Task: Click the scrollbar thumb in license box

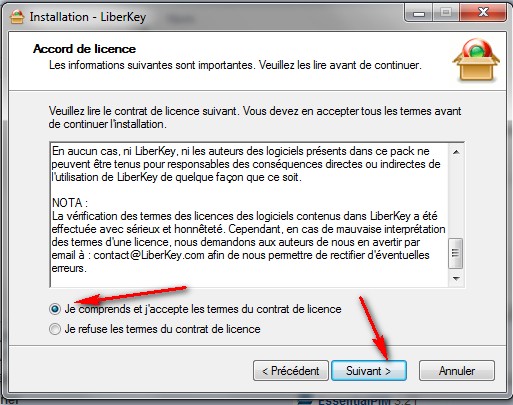Action: pos(456,253)
